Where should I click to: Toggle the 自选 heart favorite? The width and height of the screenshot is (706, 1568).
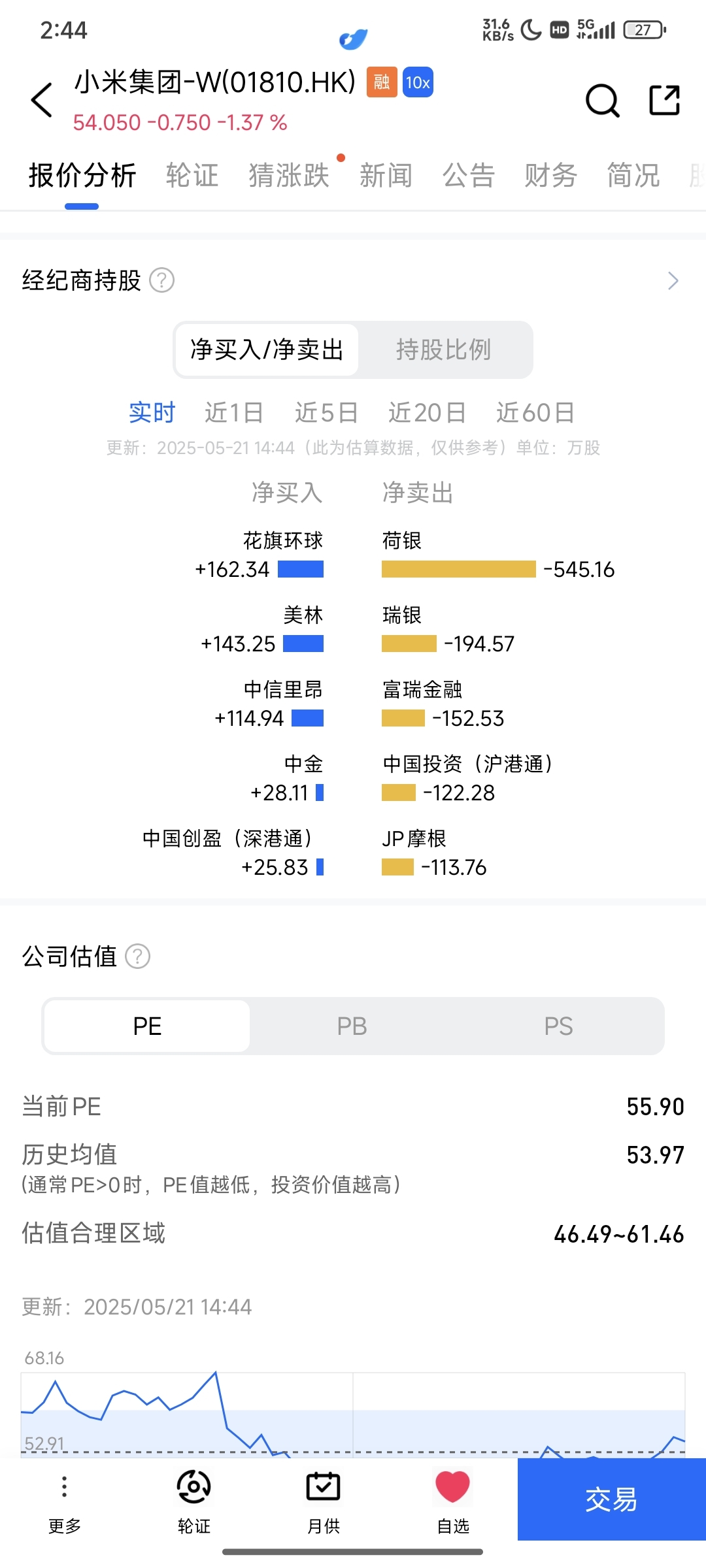click(452, 1486)
